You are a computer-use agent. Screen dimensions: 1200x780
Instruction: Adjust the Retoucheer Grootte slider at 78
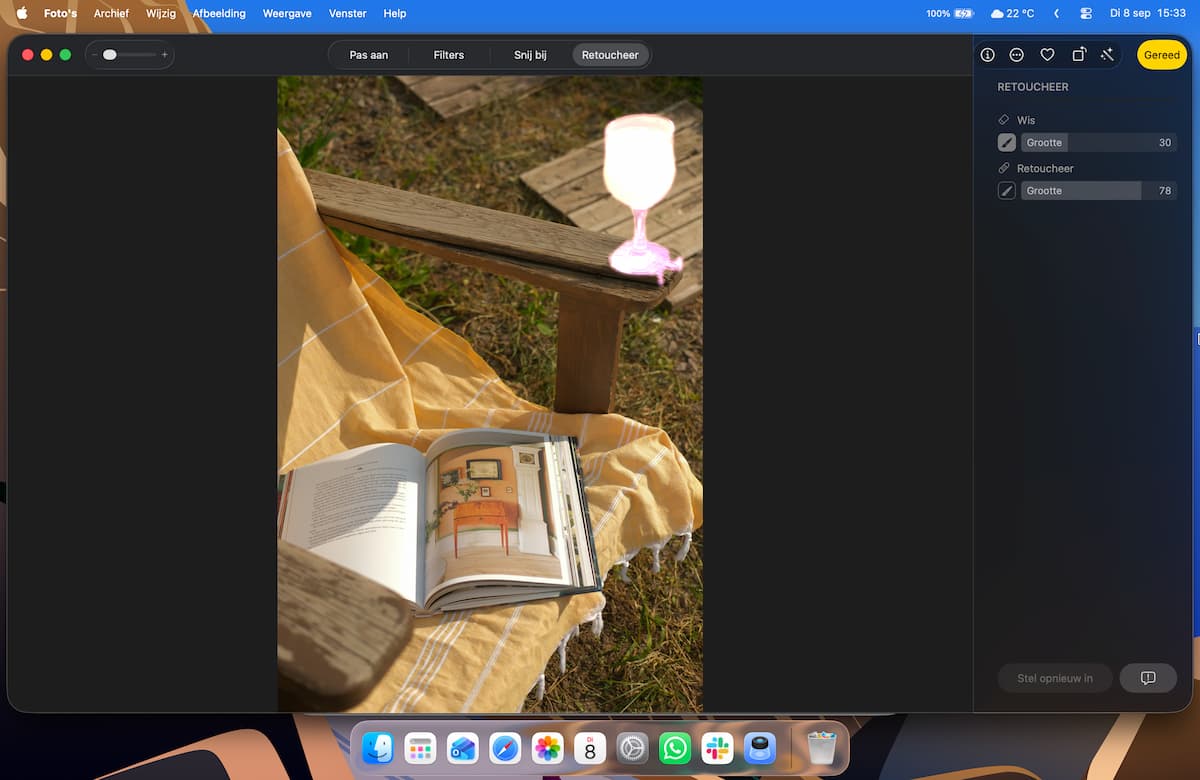click(1099, 191)
